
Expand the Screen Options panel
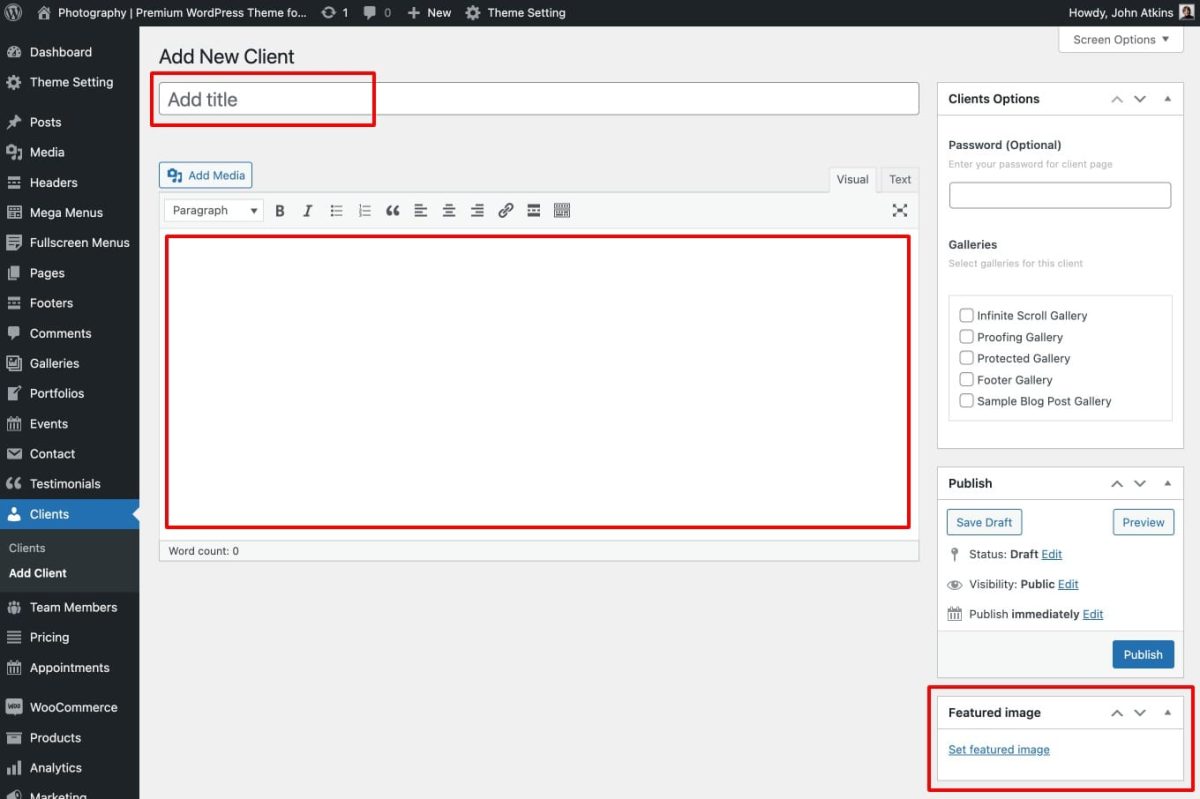1119,39
